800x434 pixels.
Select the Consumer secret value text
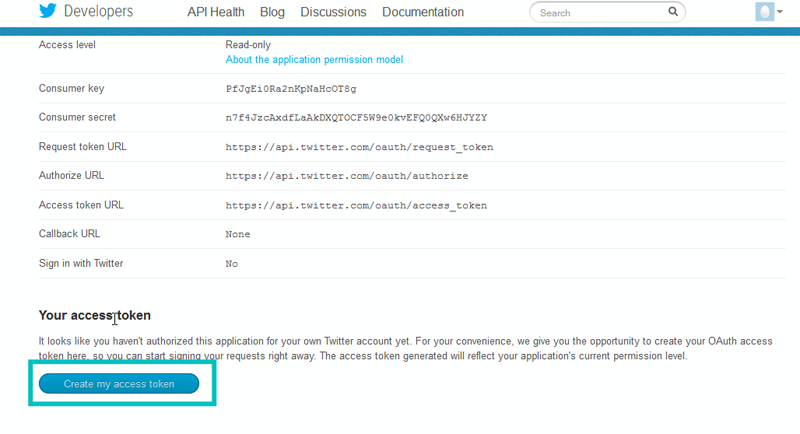(x=356, y=118)
